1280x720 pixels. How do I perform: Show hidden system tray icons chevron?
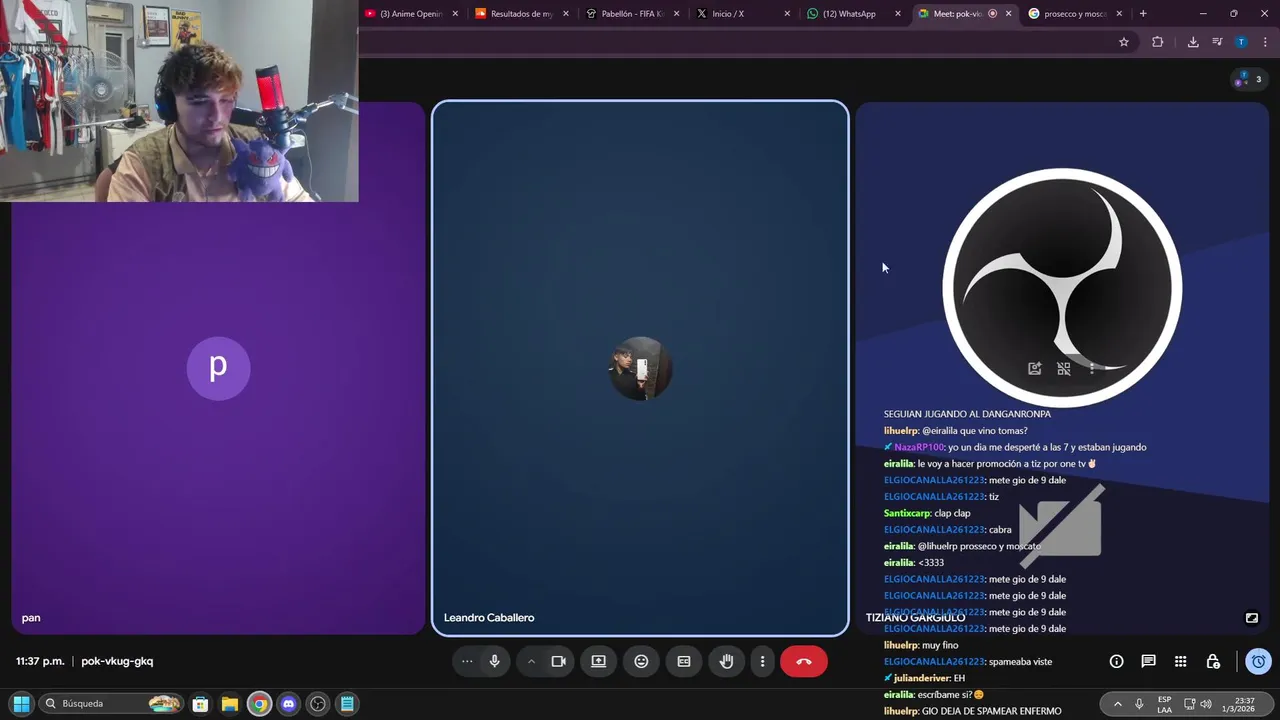click(1117, 704)
